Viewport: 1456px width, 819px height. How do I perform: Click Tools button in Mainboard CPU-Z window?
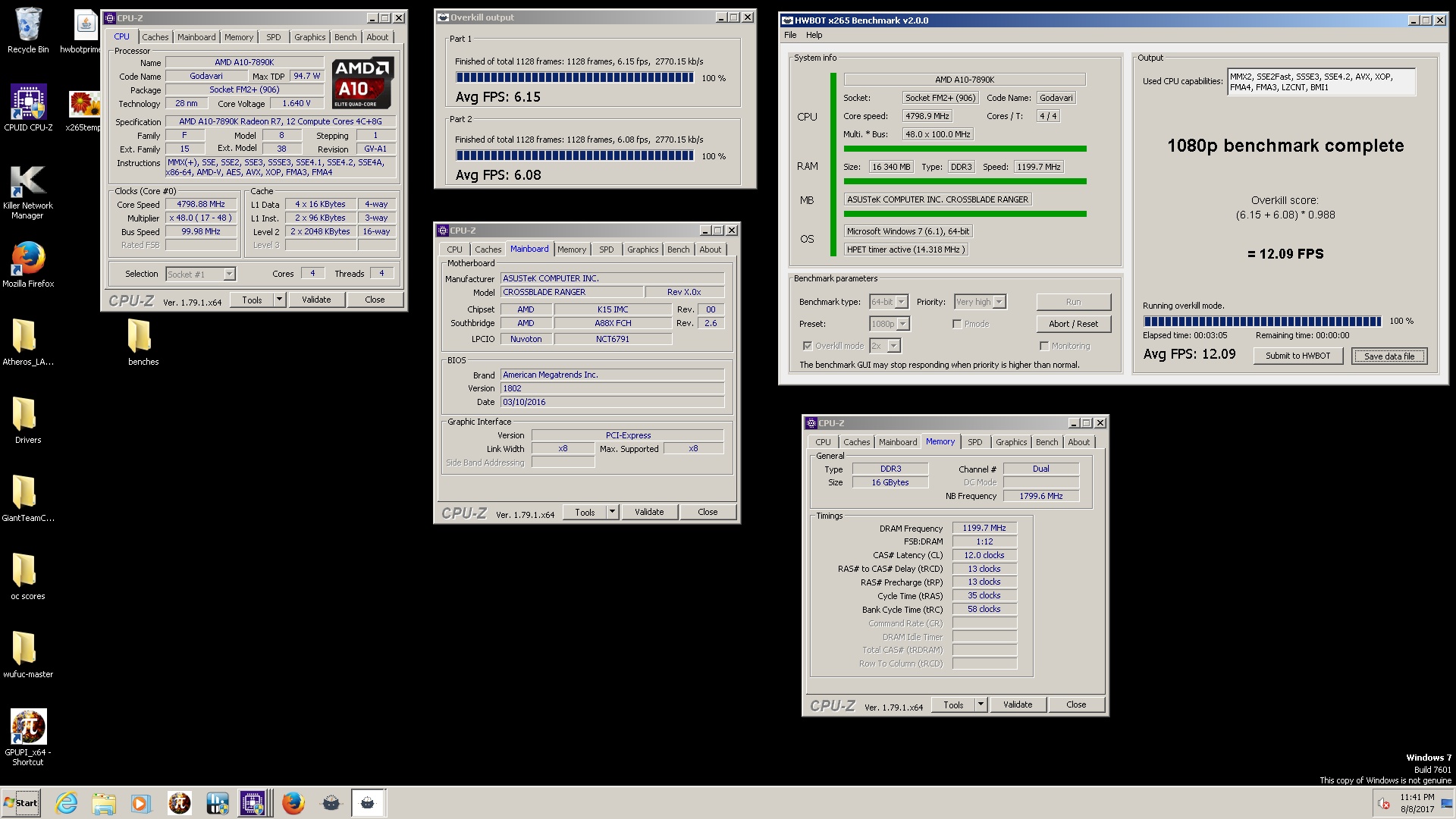585,512
